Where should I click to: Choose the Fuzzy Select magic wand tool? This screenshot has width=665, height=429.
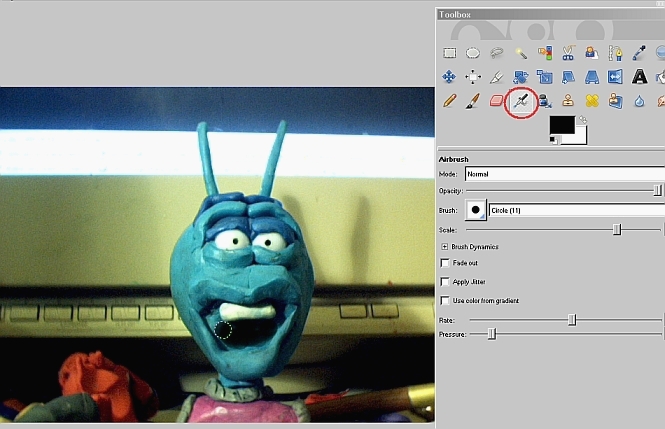point(521,53)
